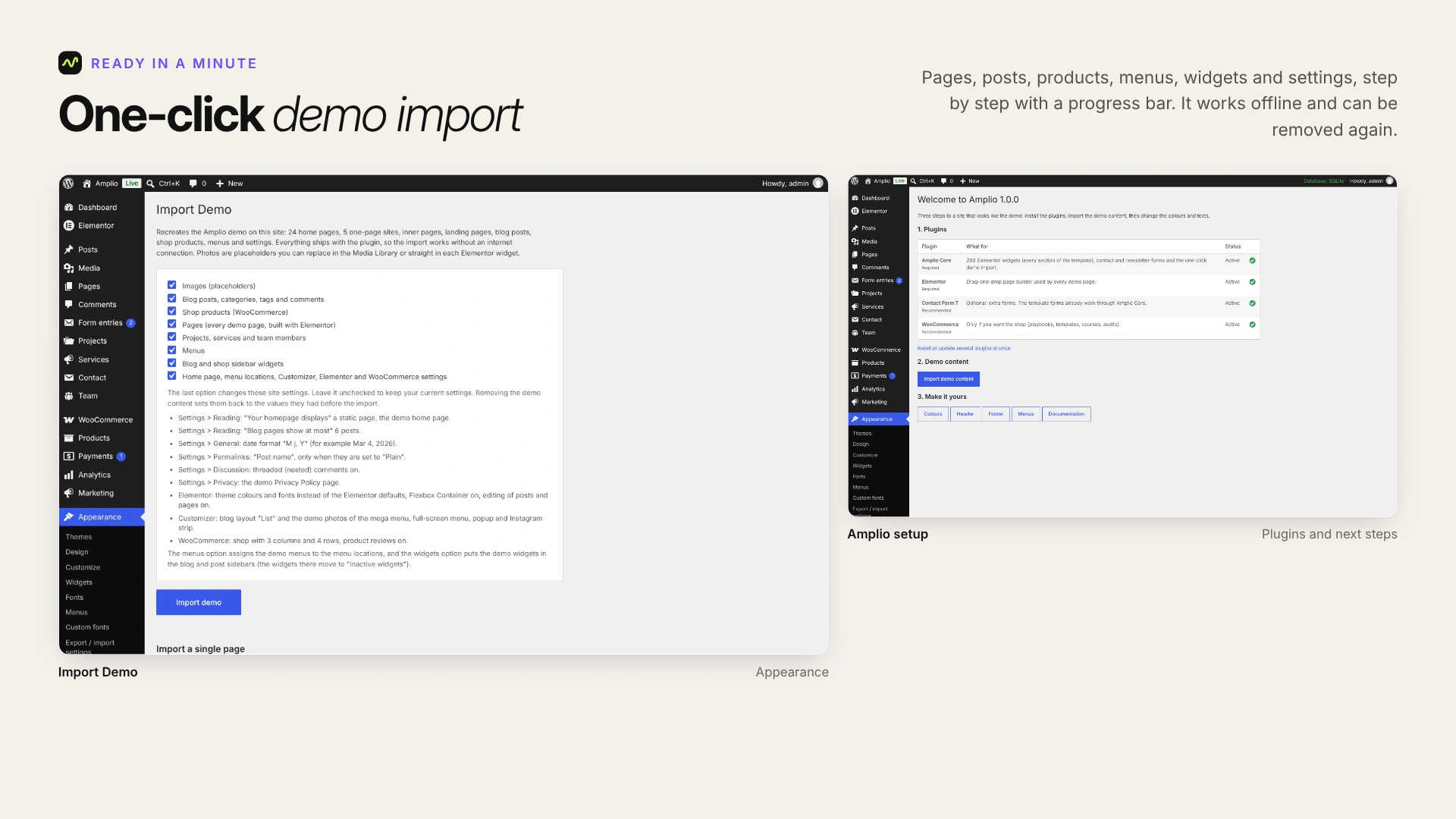Open Dashboard in Amplio setup sidebar

(878, 198)
